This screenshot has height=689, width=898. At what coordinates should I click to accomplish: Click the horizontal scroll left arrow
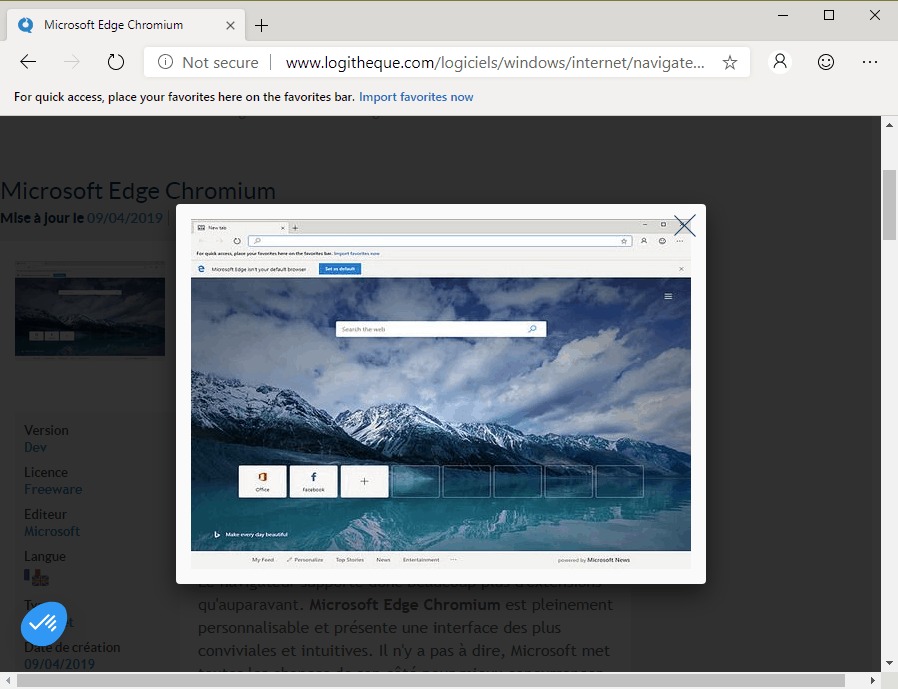pyautogui.click(x=7, y=680)
